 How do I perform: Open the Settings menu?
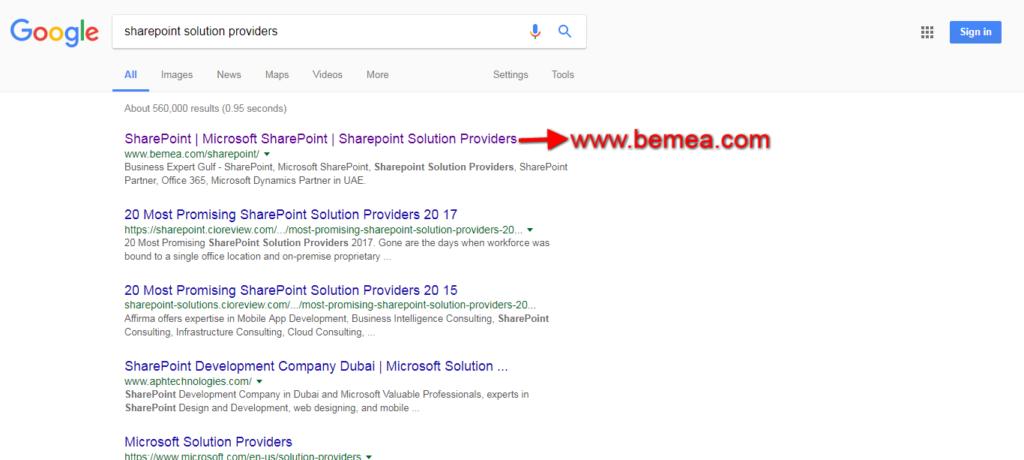coord(510,75)
